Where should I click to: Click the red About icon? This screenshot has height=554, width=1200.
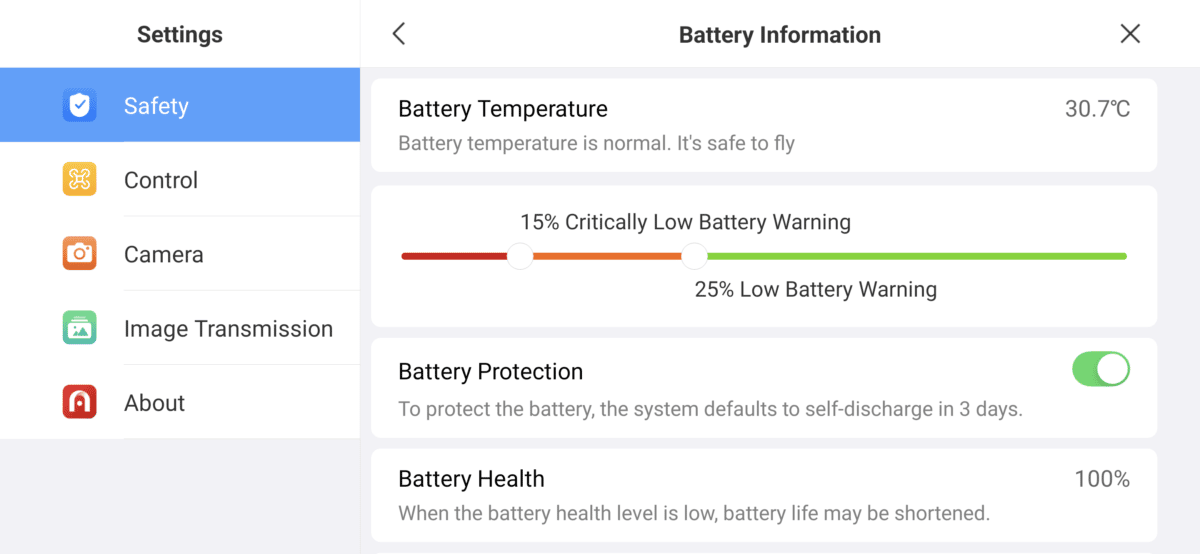pyautogui.click(x=80, y=403)
